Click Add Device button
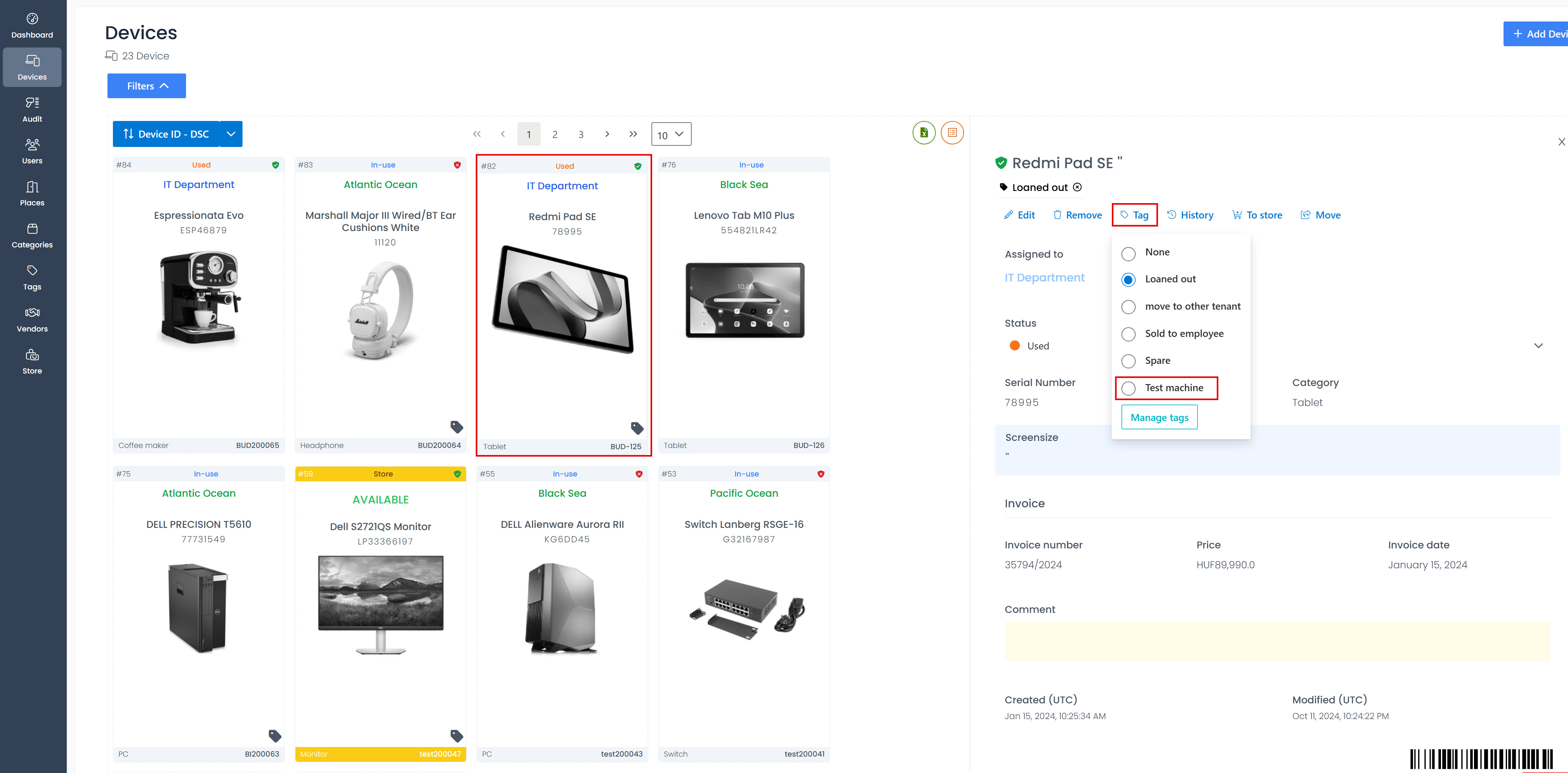Viewport: 1568px width, 773px height. 1536,34
